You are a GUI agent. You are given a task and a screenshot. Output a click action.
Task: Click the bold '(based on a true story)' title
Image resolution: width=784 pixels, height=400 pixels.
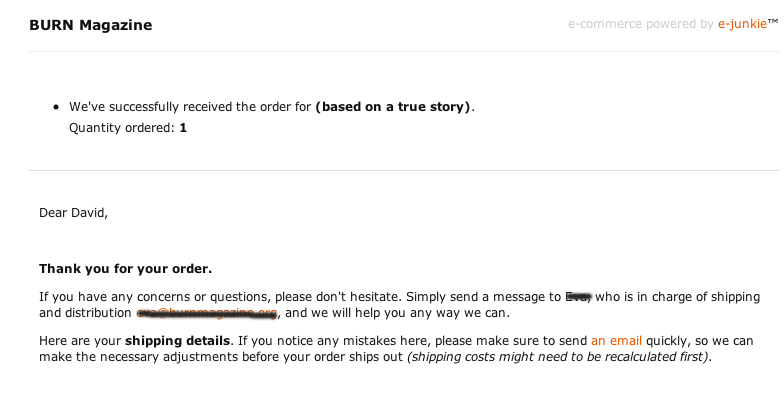coord(393,107)
